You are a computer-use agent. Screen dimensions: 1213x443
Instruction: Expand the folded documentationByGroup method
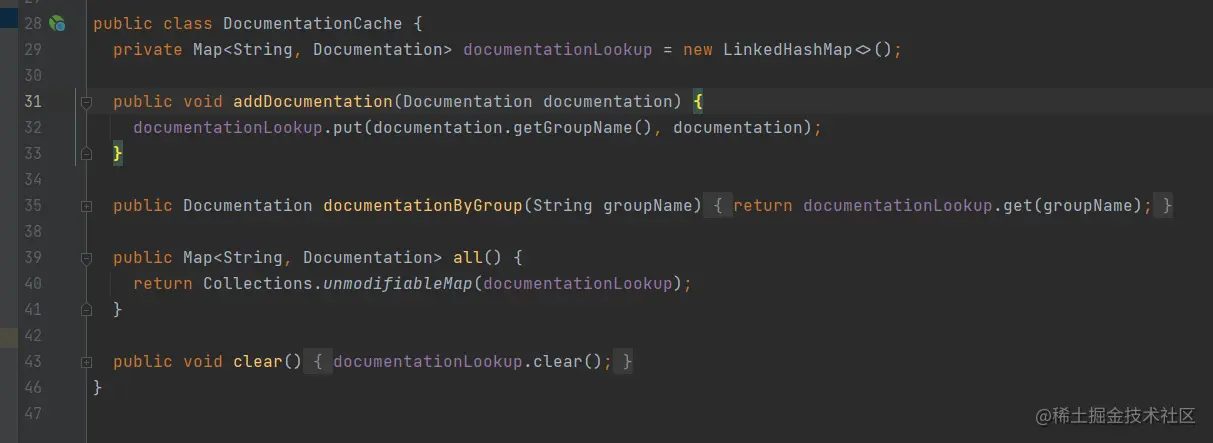pos(86,206)
